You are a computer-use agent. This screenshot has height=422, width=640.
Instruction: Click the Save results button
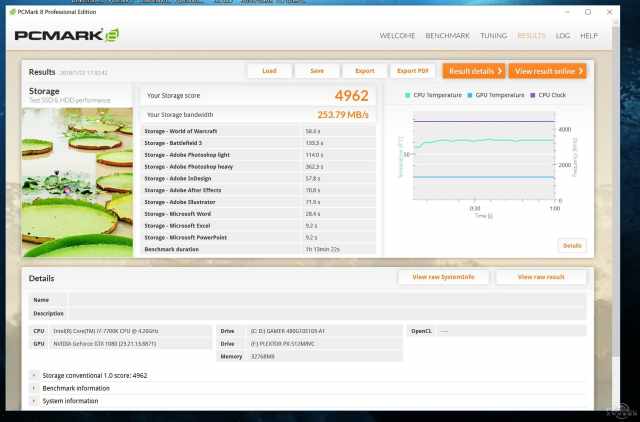point(317,71)
